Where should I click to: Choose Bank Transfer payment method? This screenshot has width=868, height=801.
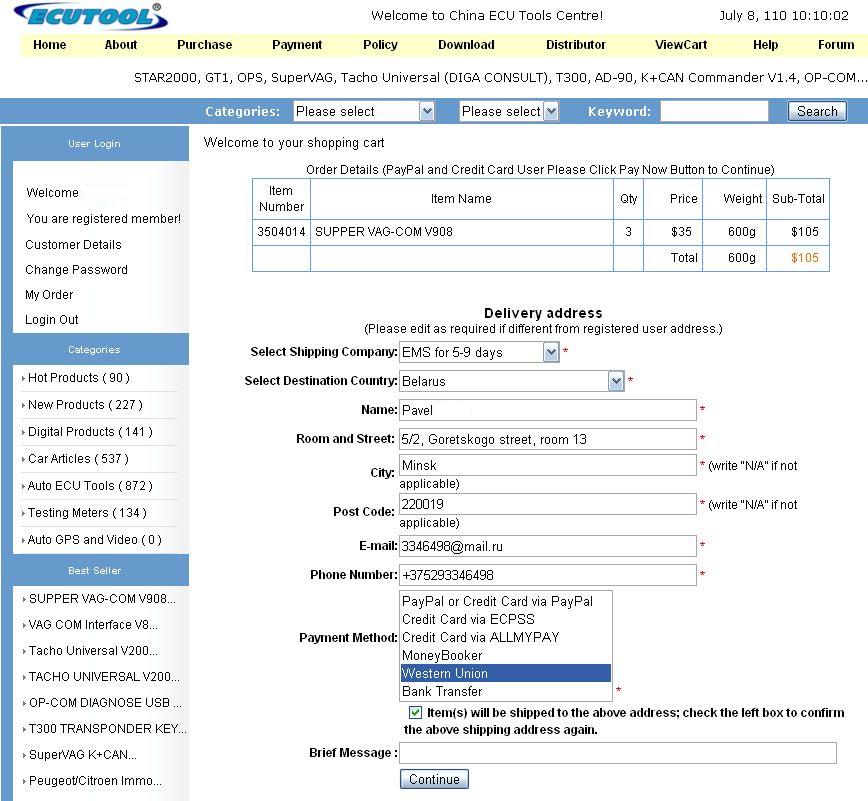pyautogui.click(x=442, y=691)
